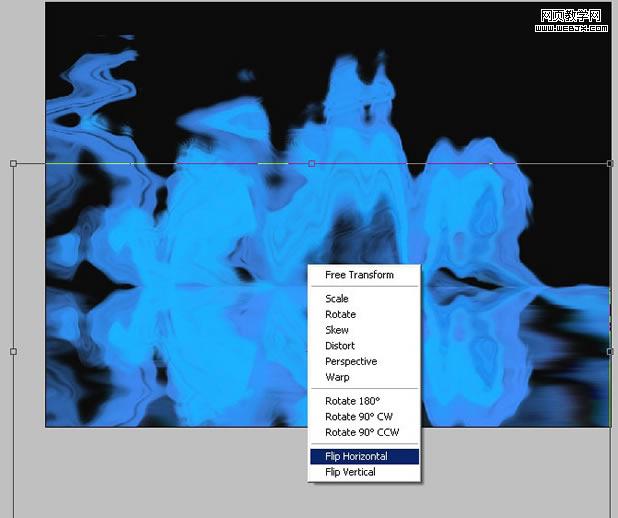Click the top-right transform corner handle
This screenshot has width=618, height=518.
point(610,163)
